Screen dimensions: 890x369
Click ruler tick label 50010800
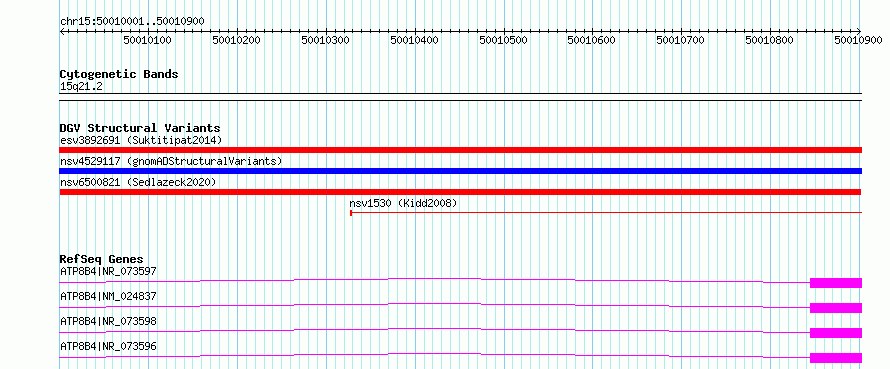pos(770,40)
